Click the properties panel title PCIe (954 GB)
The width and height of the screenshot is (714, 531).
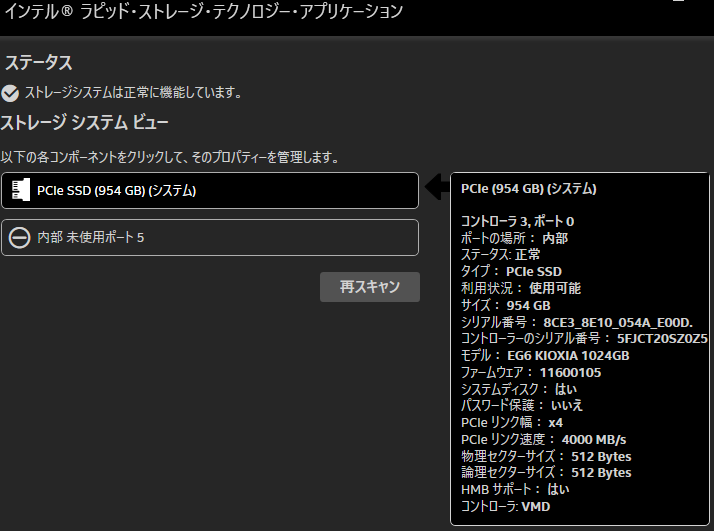point(528,188)
